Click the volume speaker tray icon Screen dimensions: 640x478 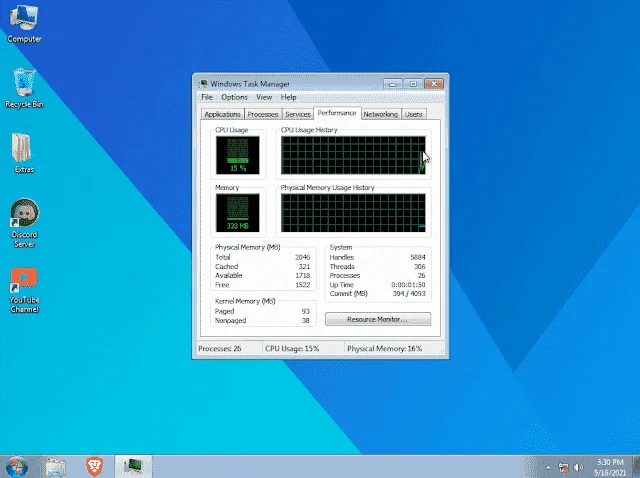coord(578,467)
